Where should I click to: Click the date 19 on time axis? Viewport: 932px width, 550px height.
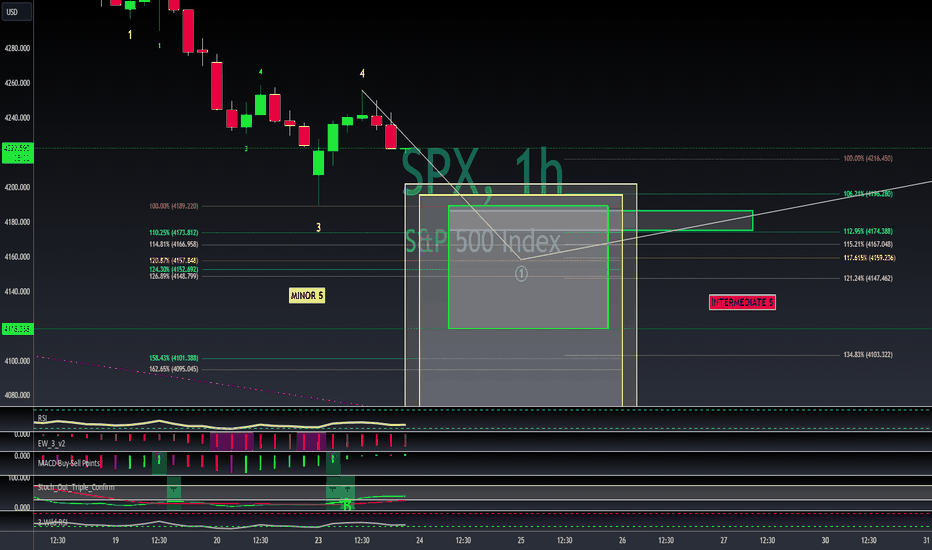point(115,540)
